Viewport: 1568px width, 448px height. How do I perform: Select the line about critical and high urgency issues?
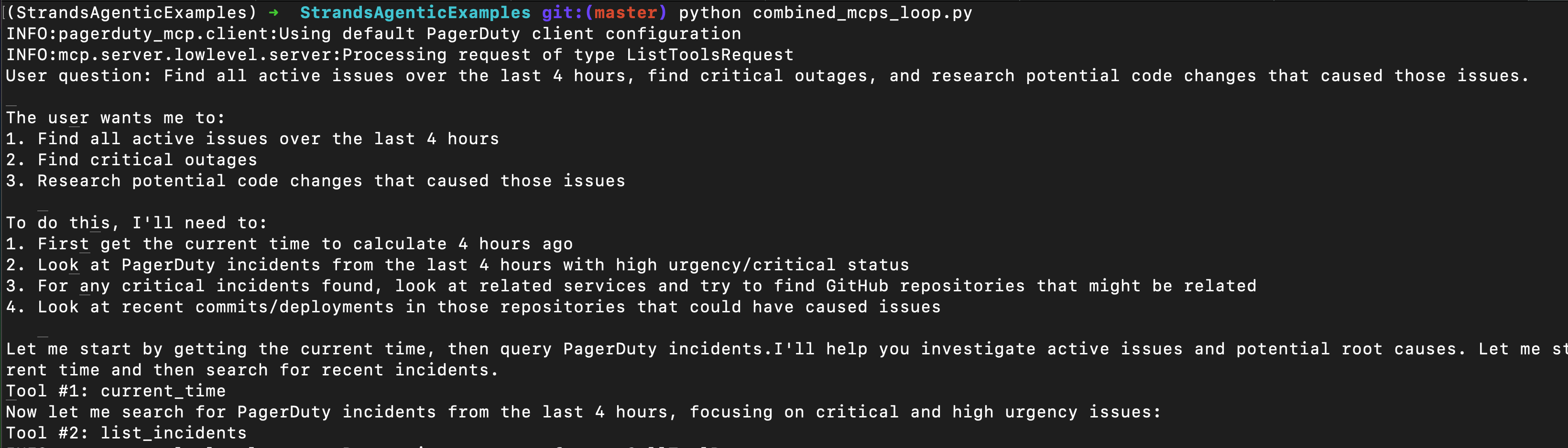(x=581, y=412)
